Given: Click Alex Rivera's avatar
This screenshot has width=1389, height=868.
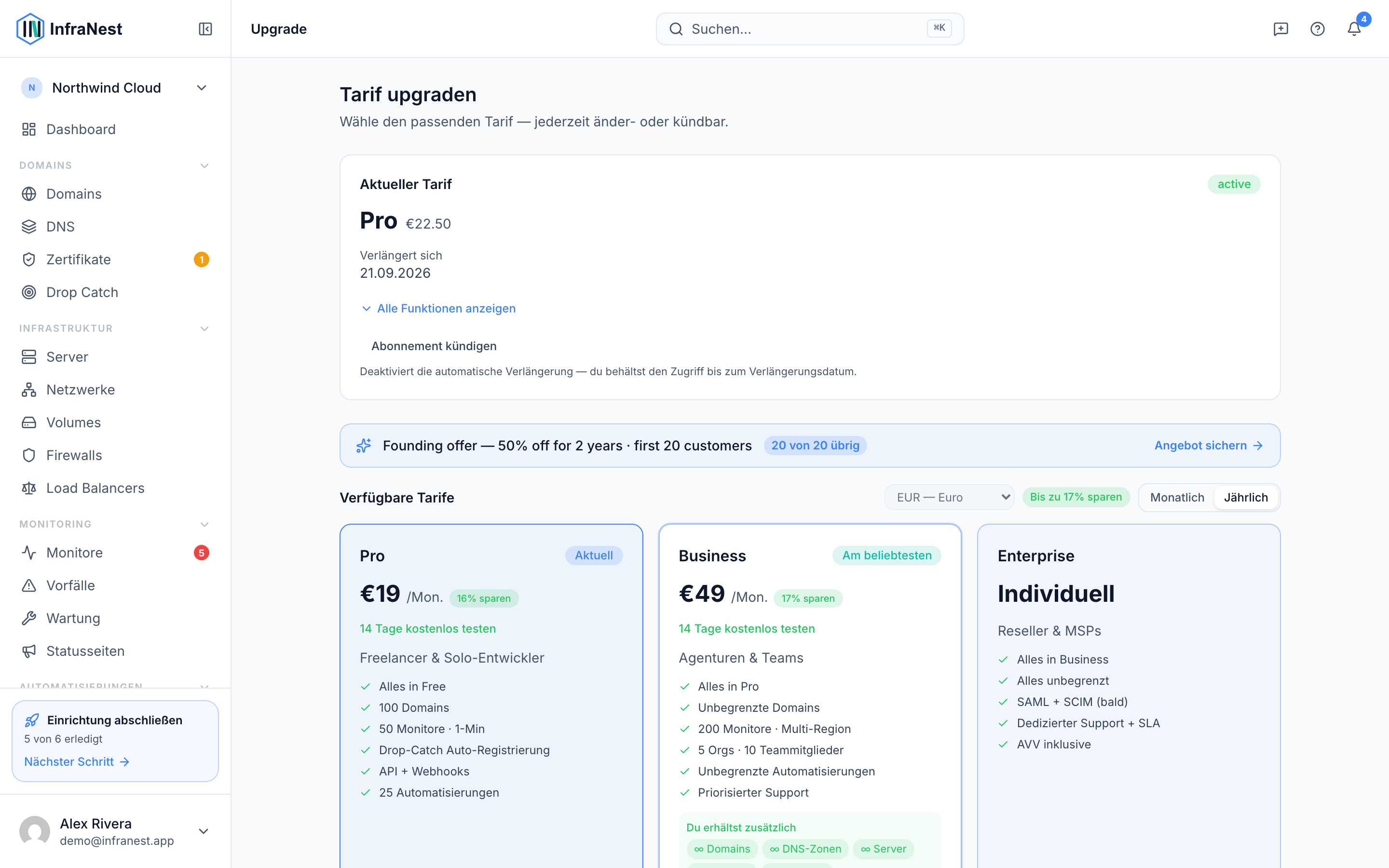Looking at the screenshot, I should [34, 831].
